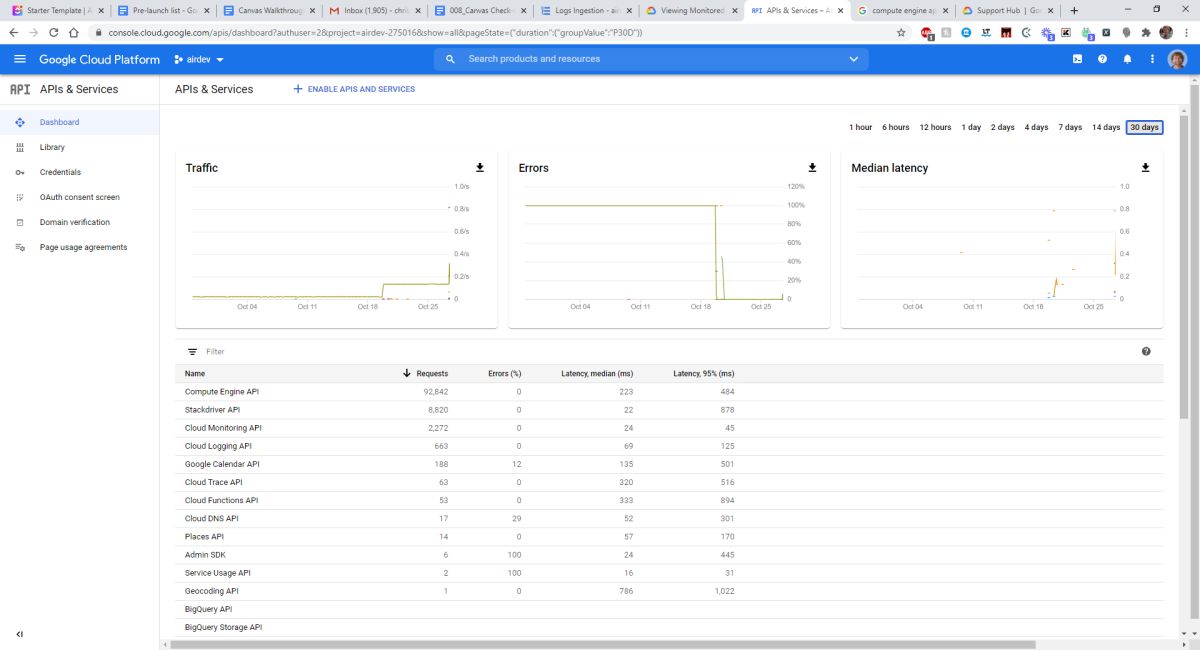Screen dimensions: 1200x650
Task: Open the main navigation hamburger menu
Action: (x=20, y=59)
